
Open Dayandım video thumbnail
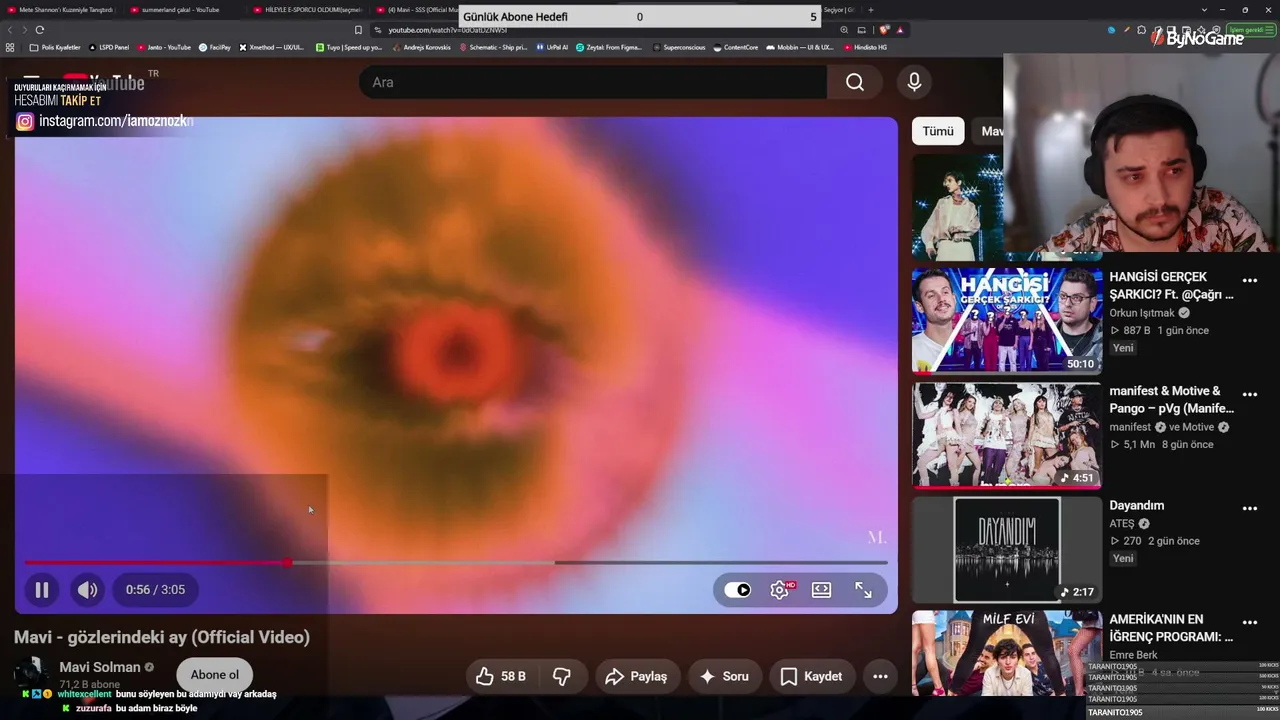pyautogui.click(x=1006, y=550)
